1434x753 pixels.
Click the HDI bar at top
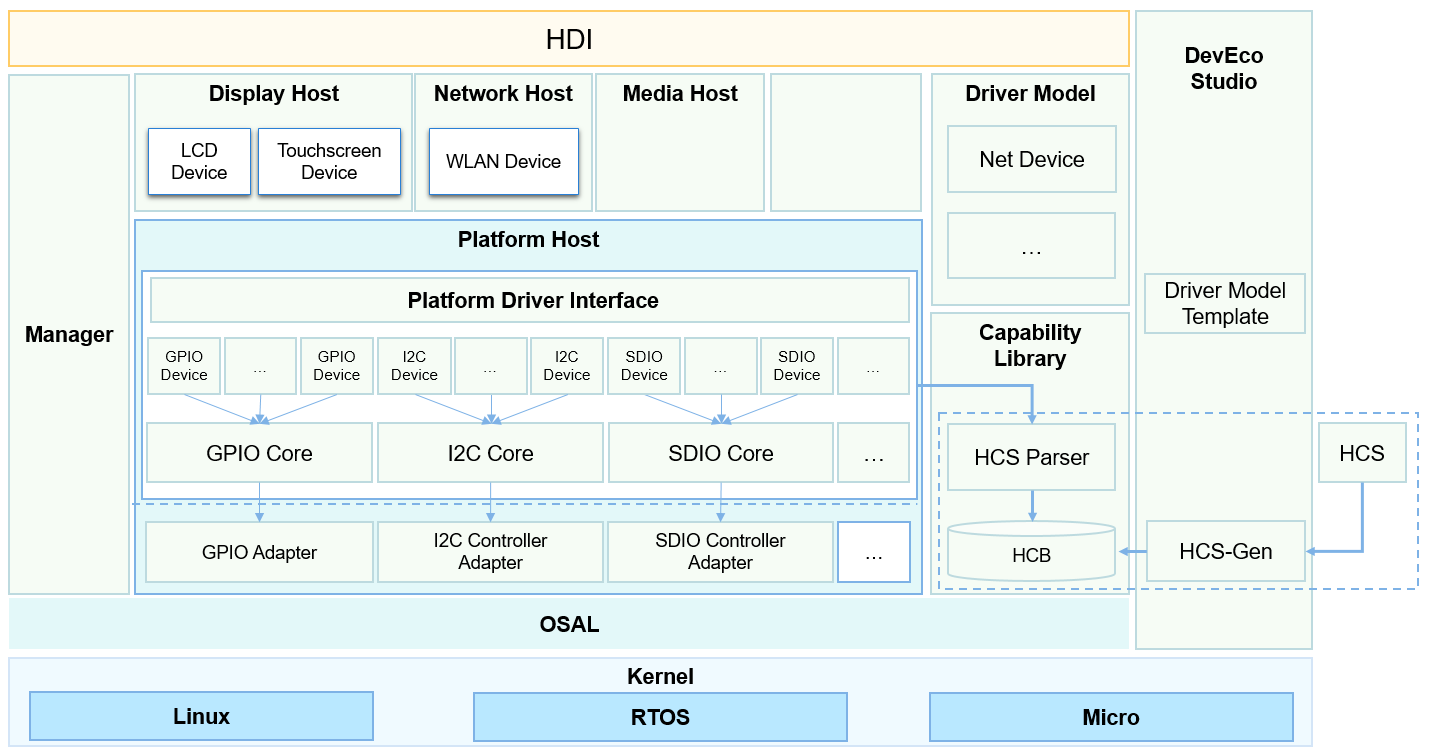tap(568, 40)
